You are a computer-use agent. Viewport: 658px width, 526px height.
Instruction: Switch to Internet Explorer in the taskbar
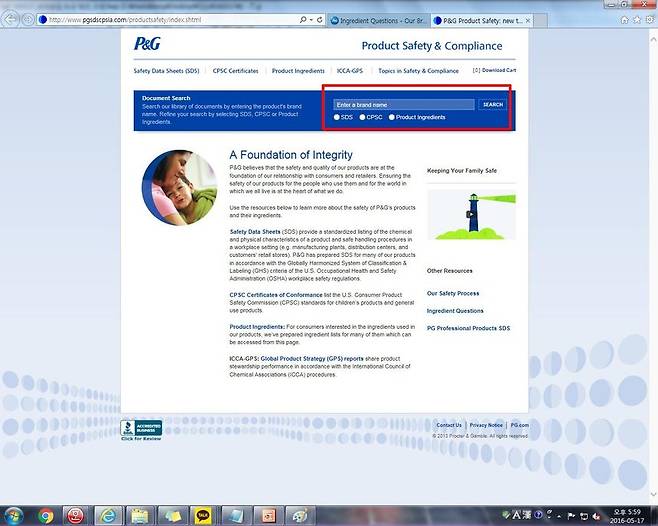tap(108, 516)
